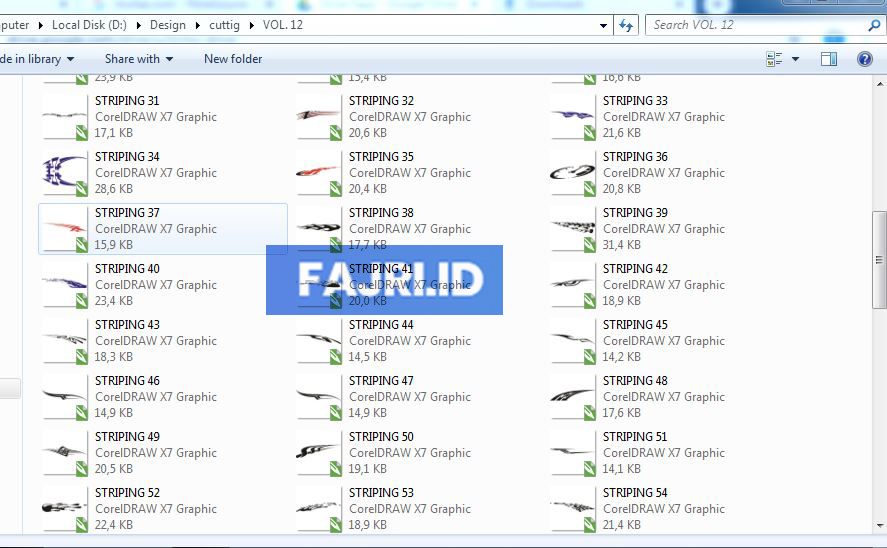Expand the arrow after cuttig in path

pos(252,25)
